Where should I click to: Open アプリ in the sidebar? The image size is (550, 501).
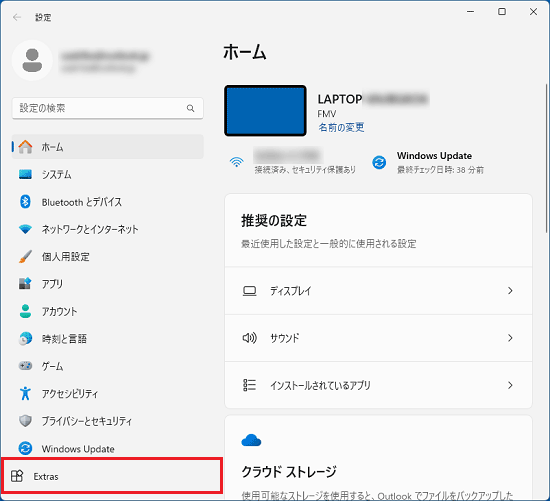(108, 283)
